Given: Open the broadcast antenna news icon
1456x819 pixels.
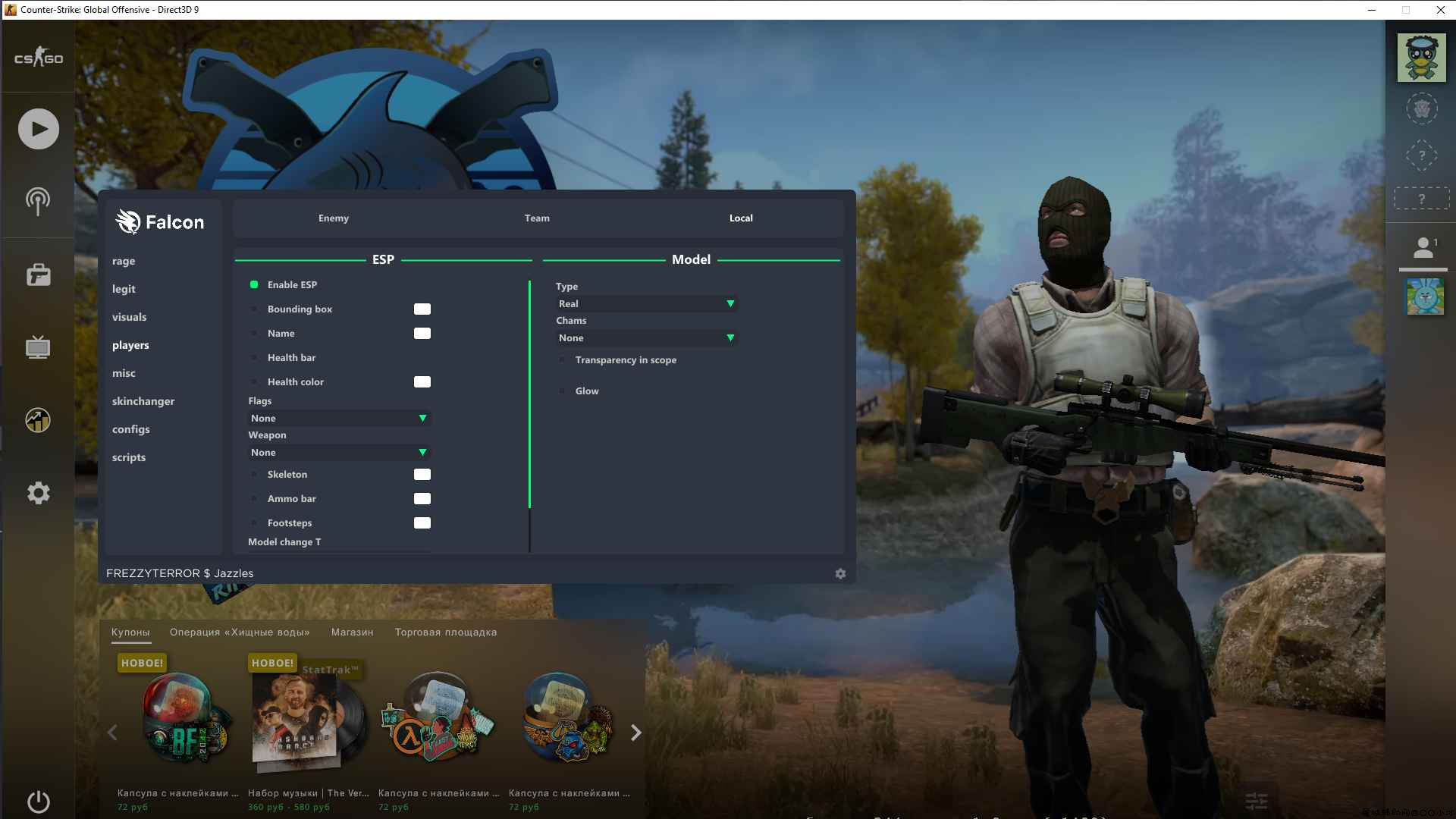Looking at the screenshot, I should [38, 201].
